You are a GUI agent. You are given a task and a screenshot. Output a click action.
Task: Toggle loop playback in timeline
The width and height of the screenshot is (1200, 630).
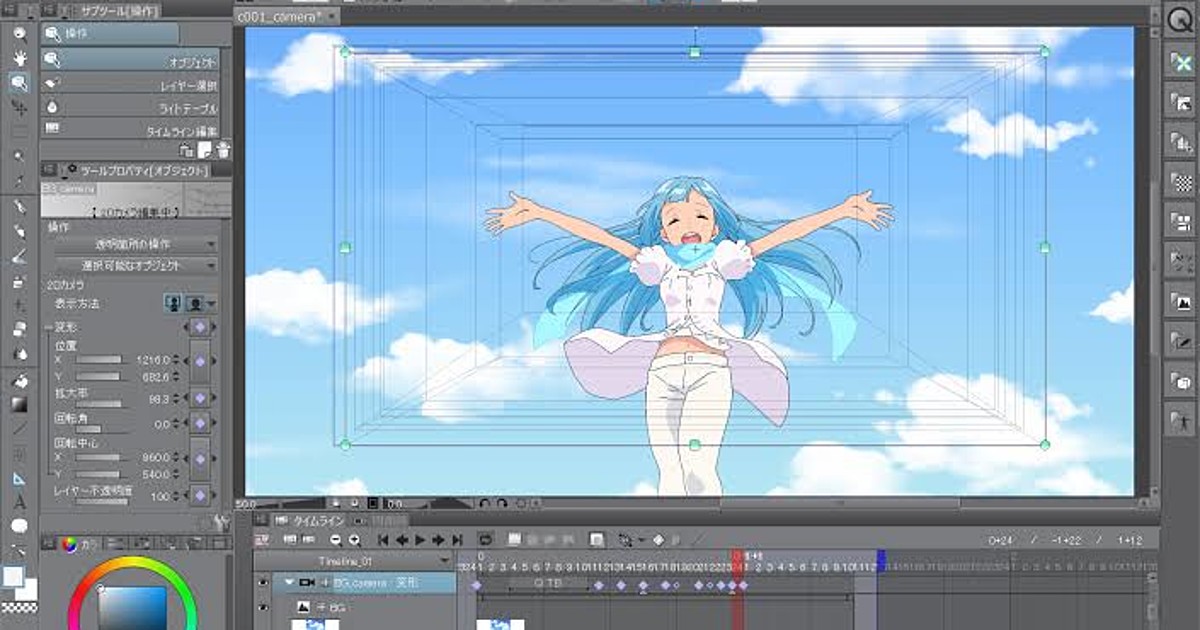point(486,539)
